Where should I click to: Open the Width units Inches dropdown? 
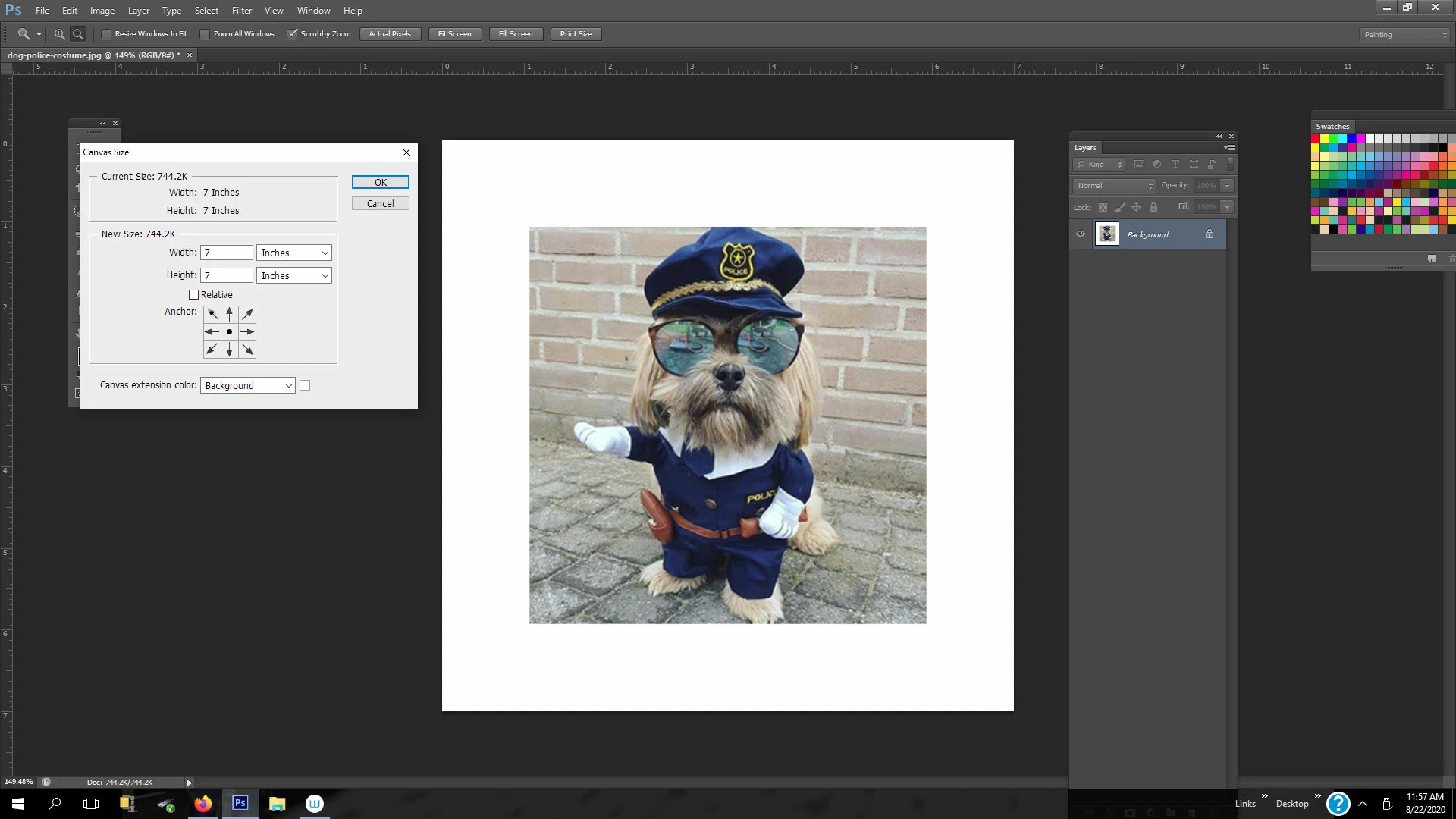[294, 253]
